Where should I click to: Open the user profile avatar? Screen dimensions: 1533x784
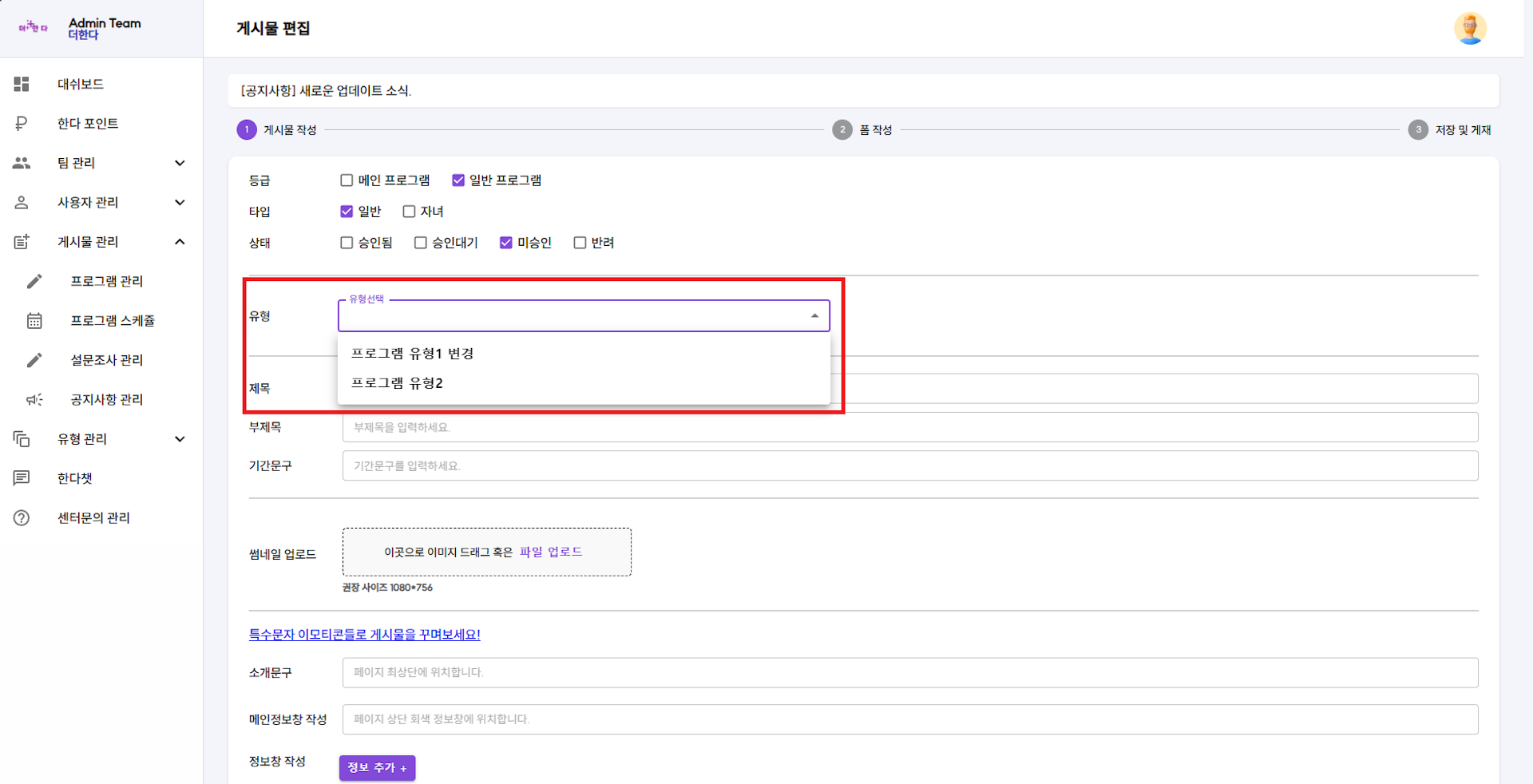[x=1469, y=29]
